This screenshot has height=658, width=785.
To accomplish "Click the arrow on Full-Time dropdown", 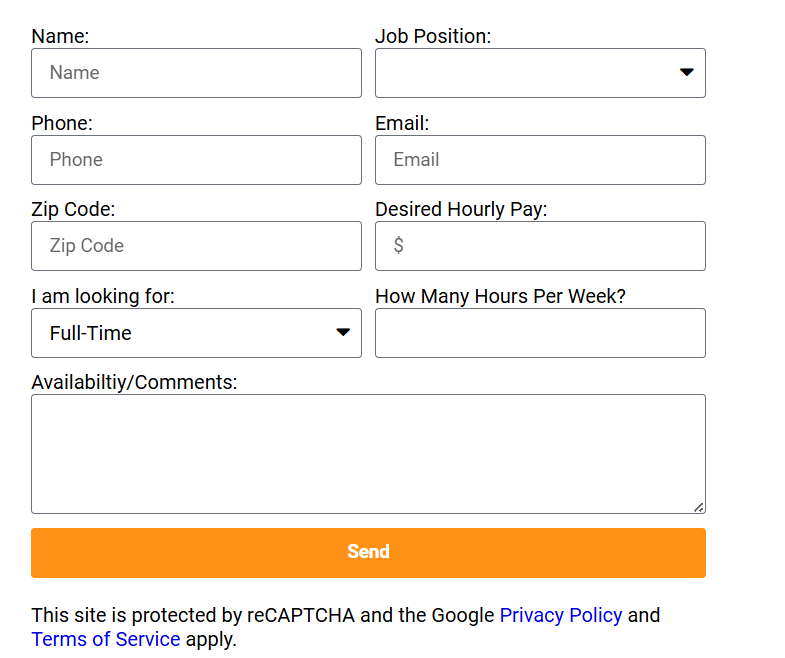I will tap(343, 332).
